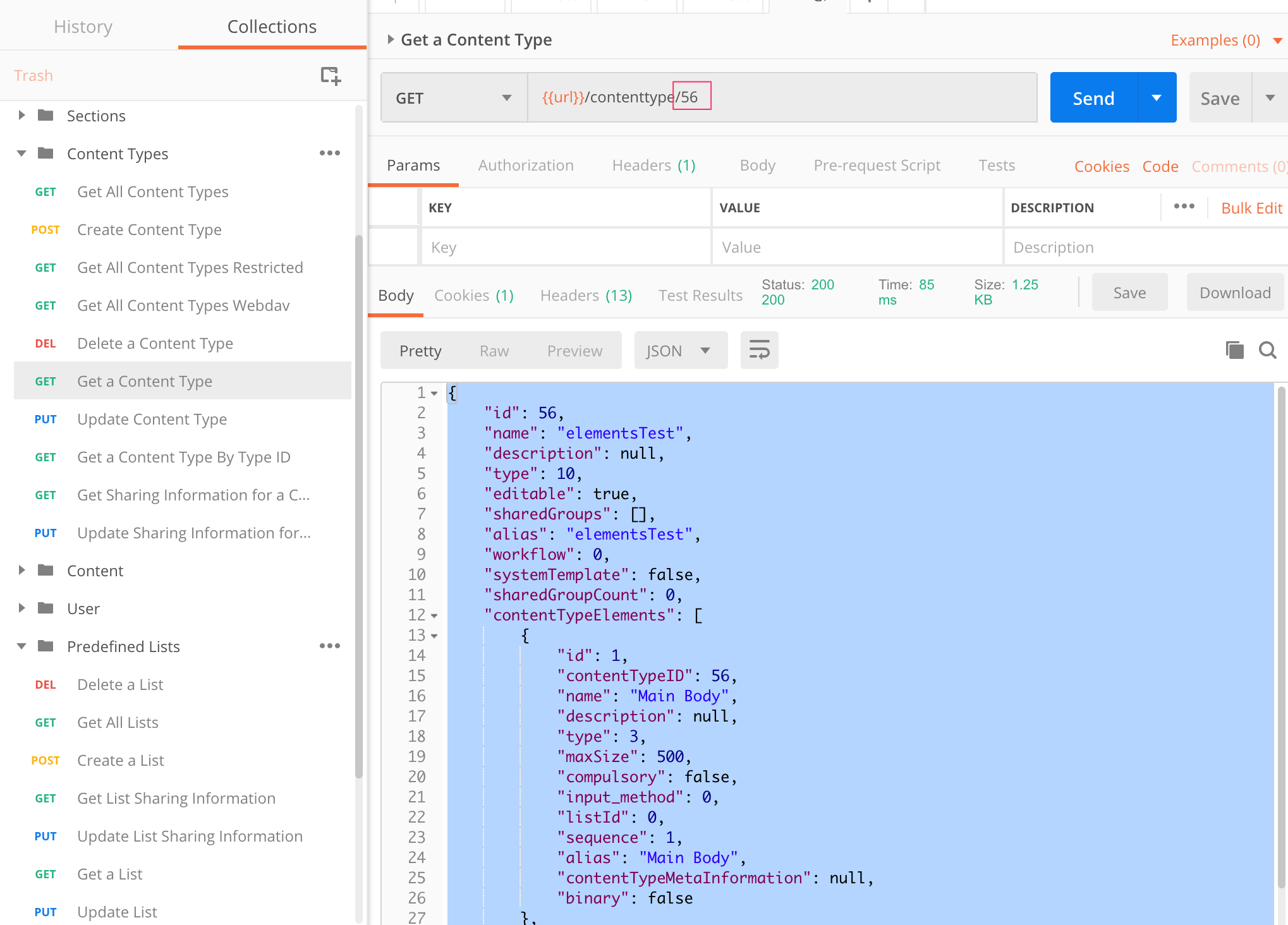Viewport: 1288px width, 925px height.
Task: Open the JSON format dropdown
Action: 680,351
